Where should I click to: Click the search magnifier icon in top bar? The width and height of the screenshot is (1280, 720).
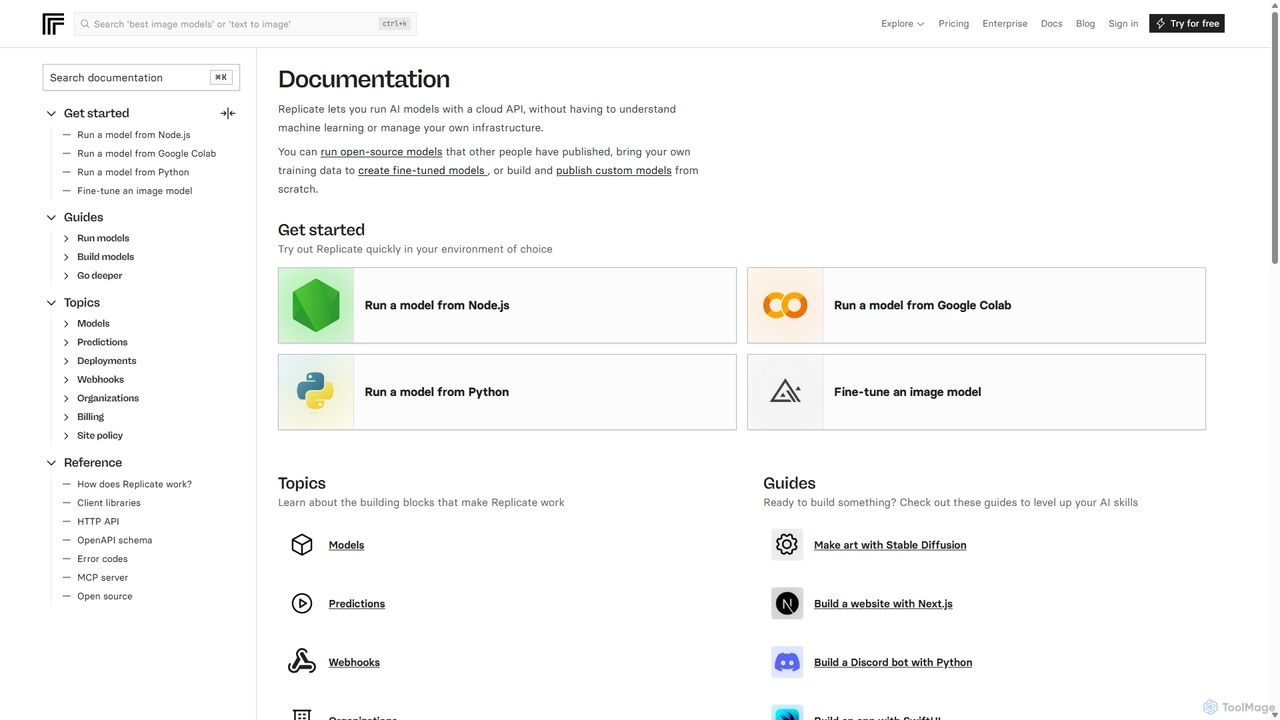[x=85, y=24]
